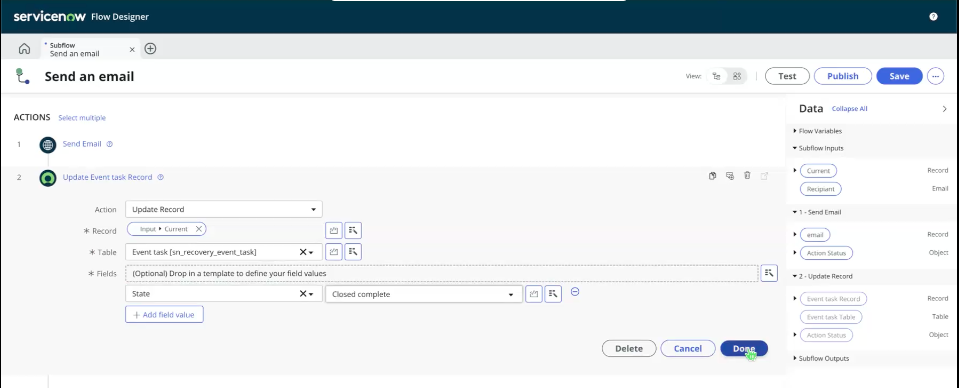Viewport: 959px width, 388px height.
Task: Expand the Current record data pill
Action: 795,171
